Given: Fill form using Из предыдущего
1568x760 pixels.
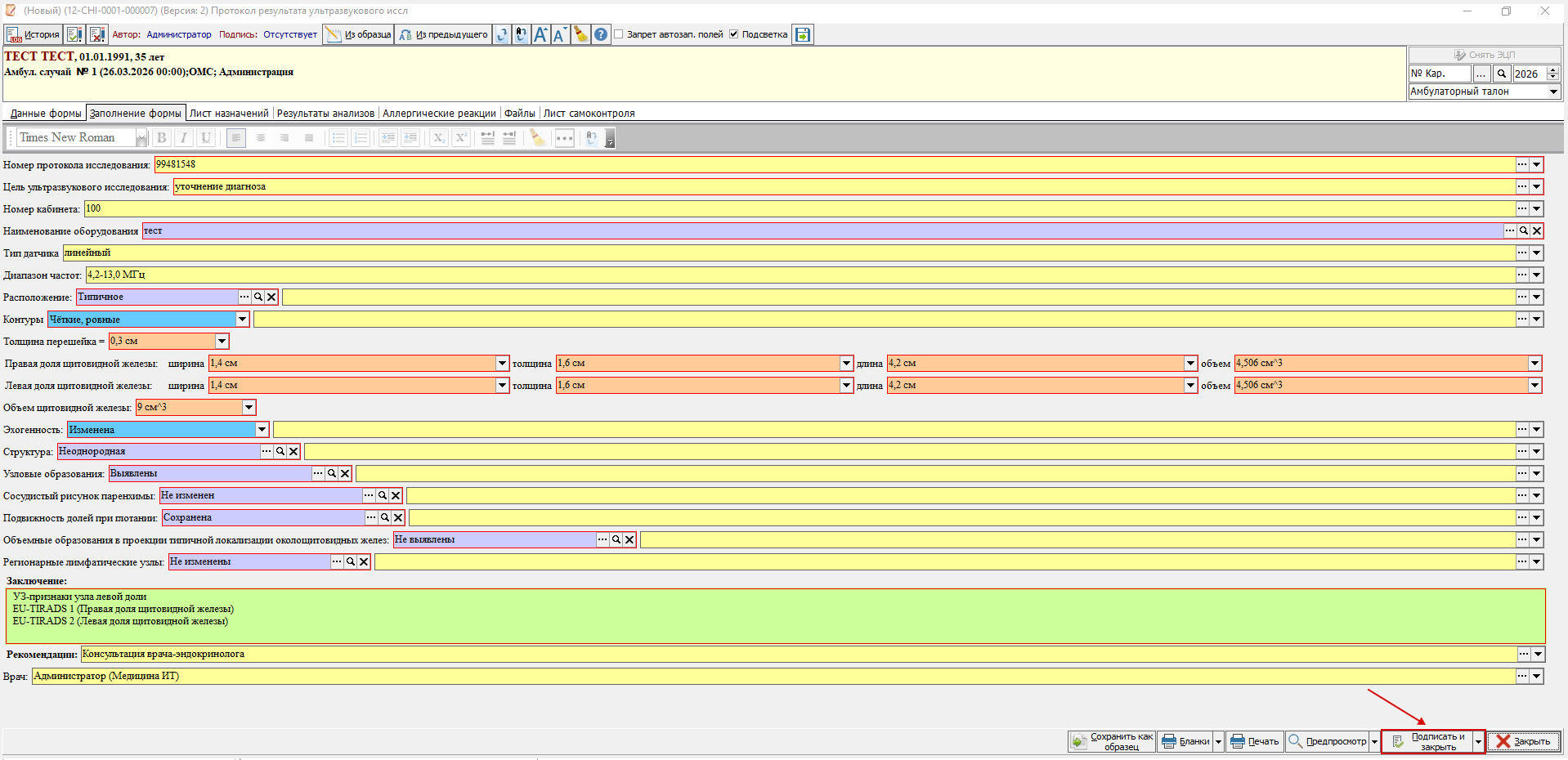Looking at the screenshot, I should [x=444, y=34].
